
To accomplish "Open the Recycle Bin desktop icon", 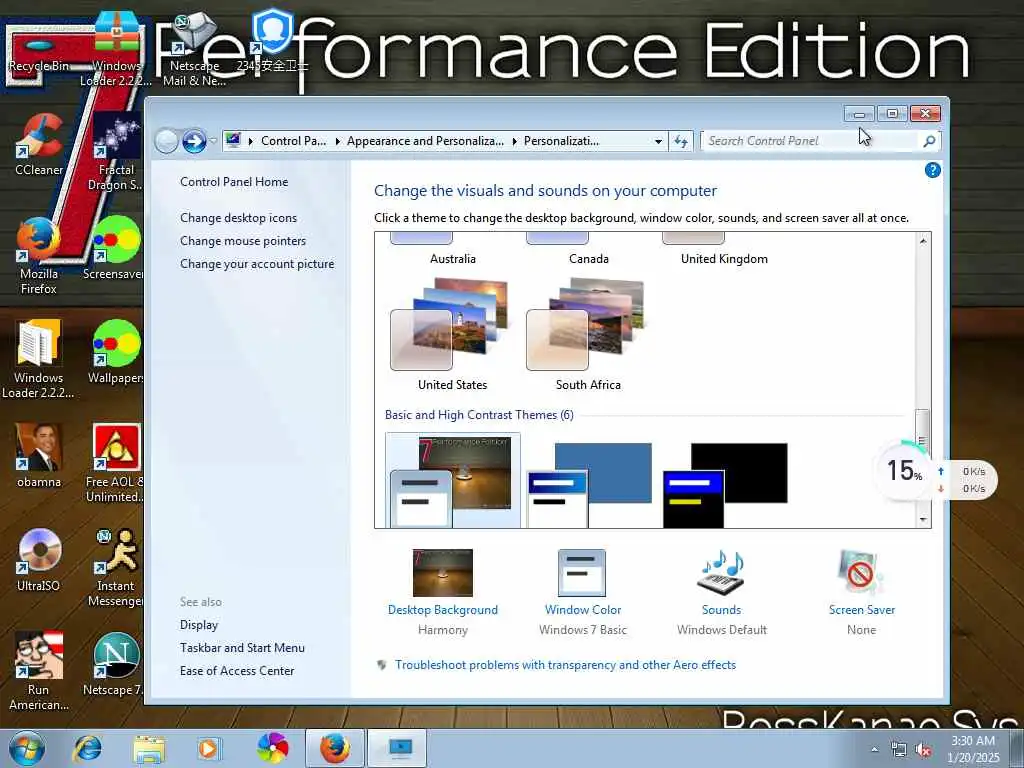I will pyautogui.click(x=38, y=51).
